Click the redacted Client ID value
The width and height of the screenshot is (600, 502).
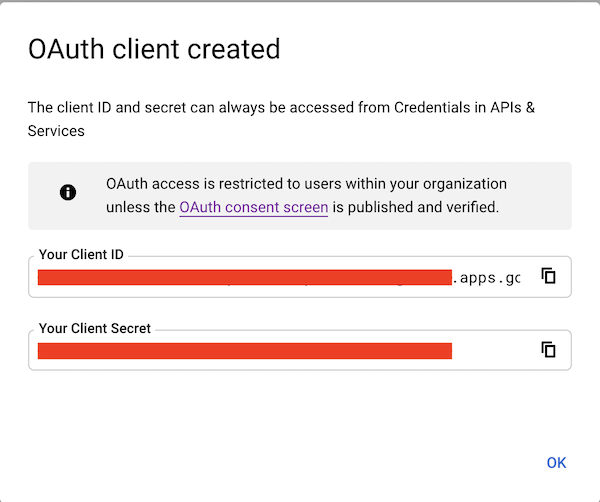coord(244,277)
